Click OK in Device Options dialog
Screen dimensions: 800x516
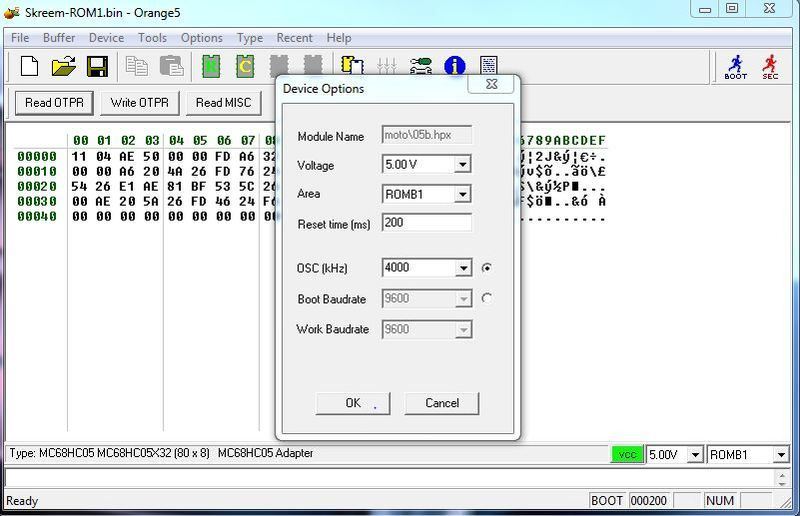tap(352, 403)
